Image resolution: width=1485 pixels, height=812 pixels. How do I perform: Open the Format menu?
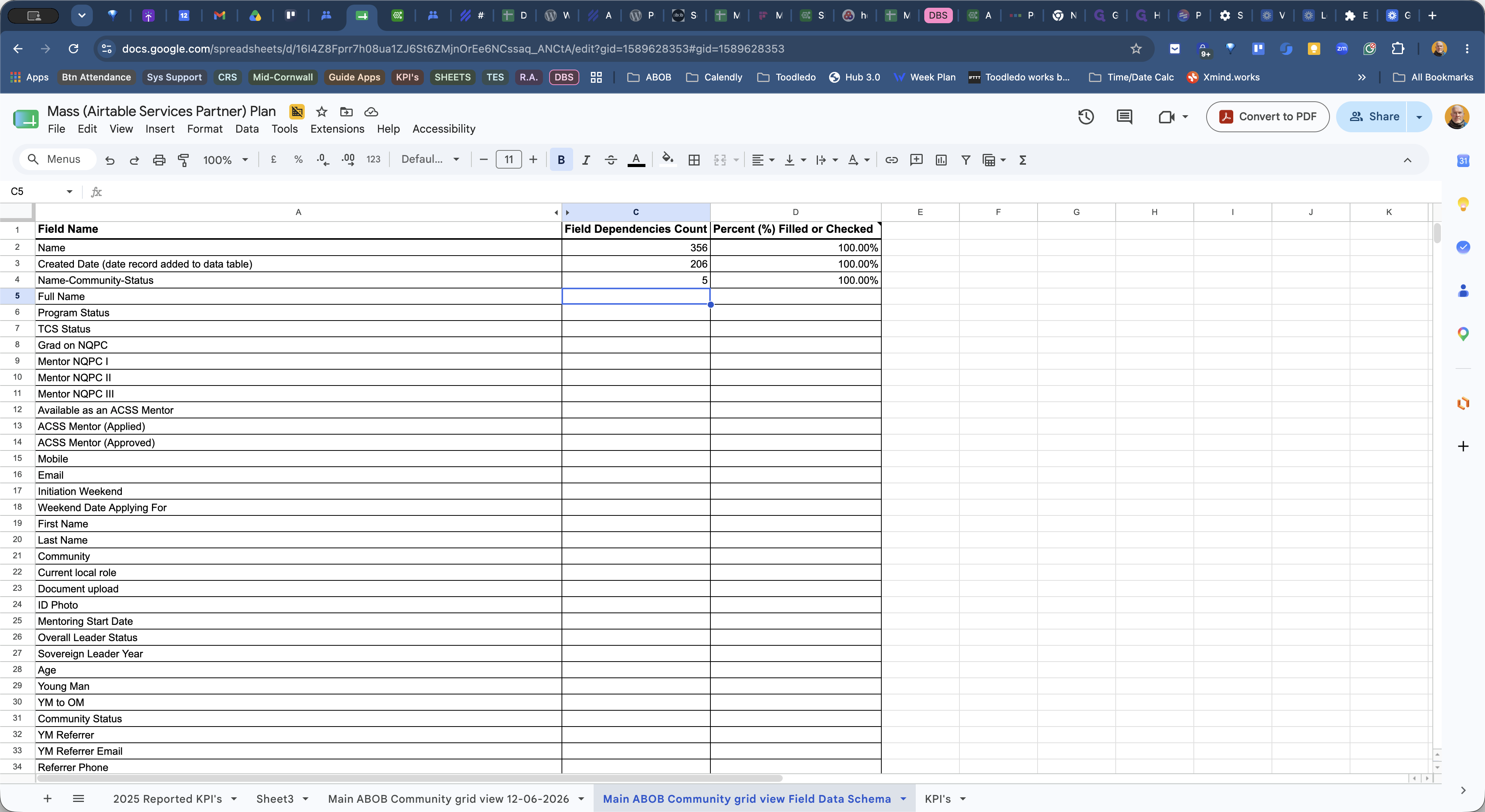pyautogui.click(x=205, y=129)
